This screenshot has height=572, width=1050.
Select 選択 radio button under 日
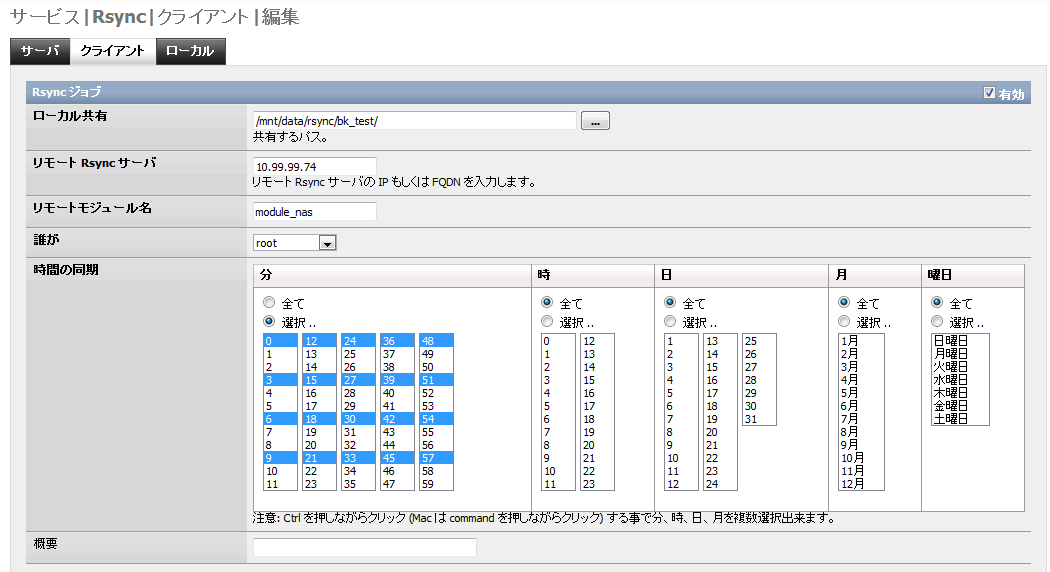[670, 322]
